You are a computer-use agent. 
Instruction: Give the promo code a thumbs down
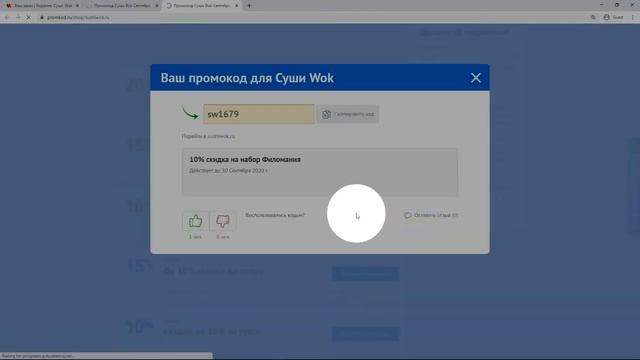(223, 221)
